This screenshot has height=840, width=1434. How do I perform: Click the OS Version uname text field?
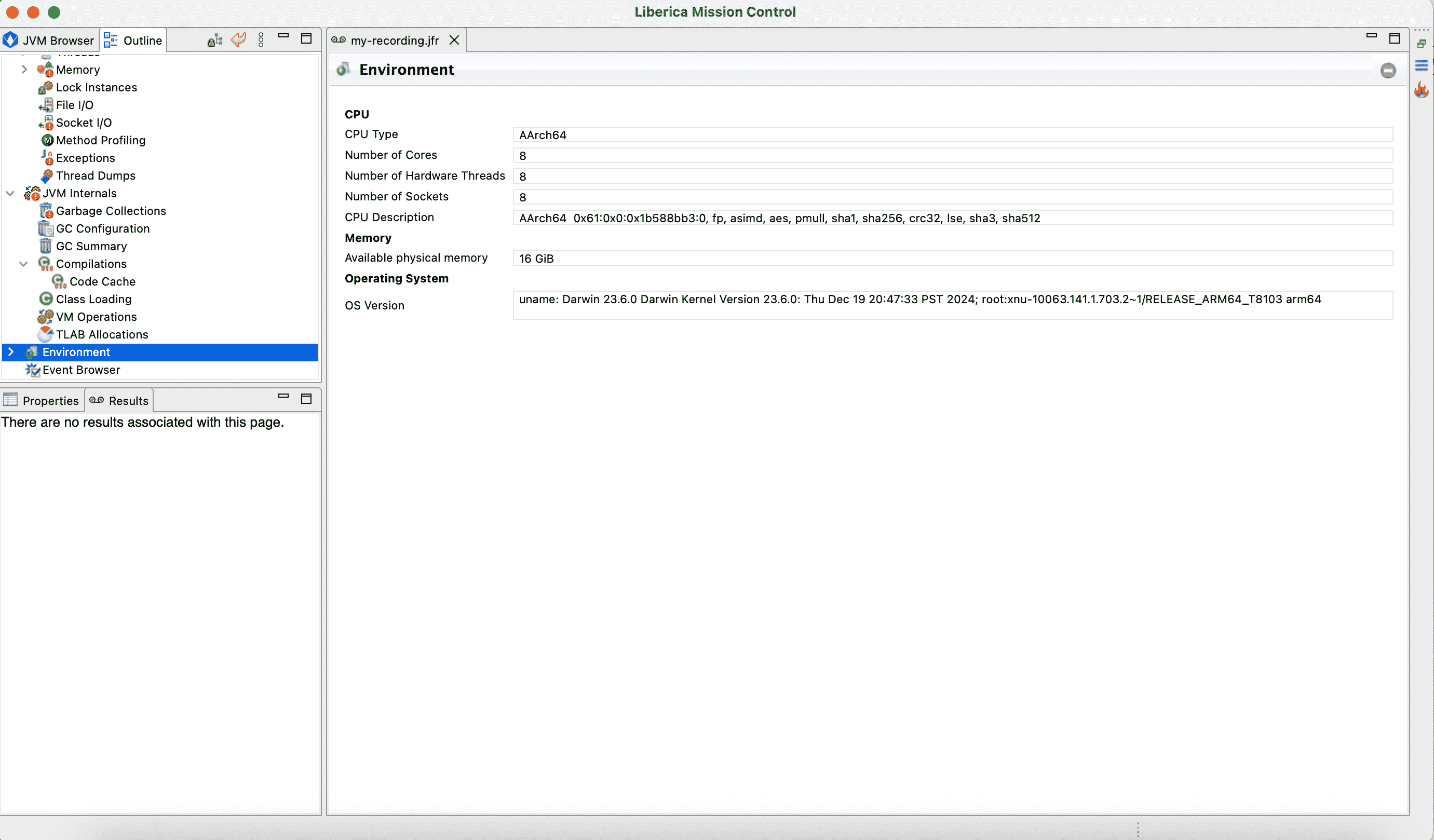coord(953,305)
